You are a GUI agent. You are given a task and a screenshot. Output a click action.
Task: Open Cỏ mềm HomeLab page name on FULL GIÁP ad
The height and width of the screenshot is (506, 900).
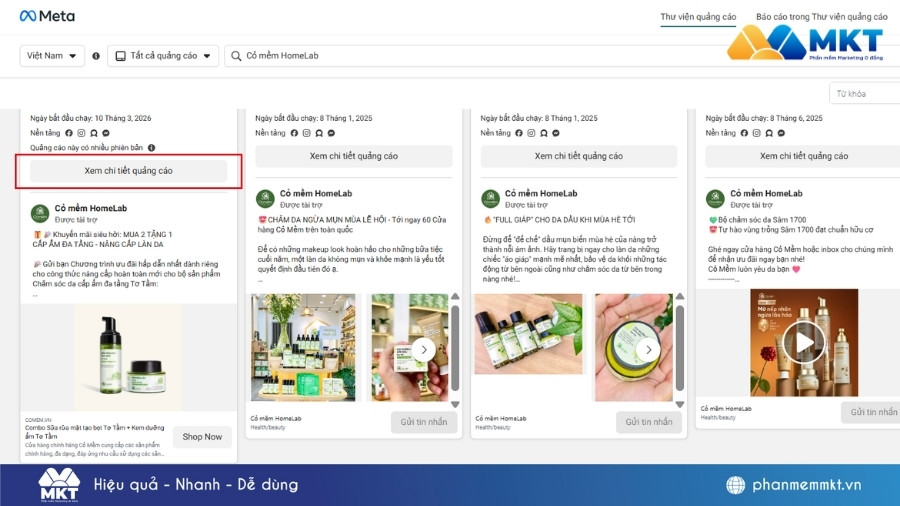(x=541, y=193)
